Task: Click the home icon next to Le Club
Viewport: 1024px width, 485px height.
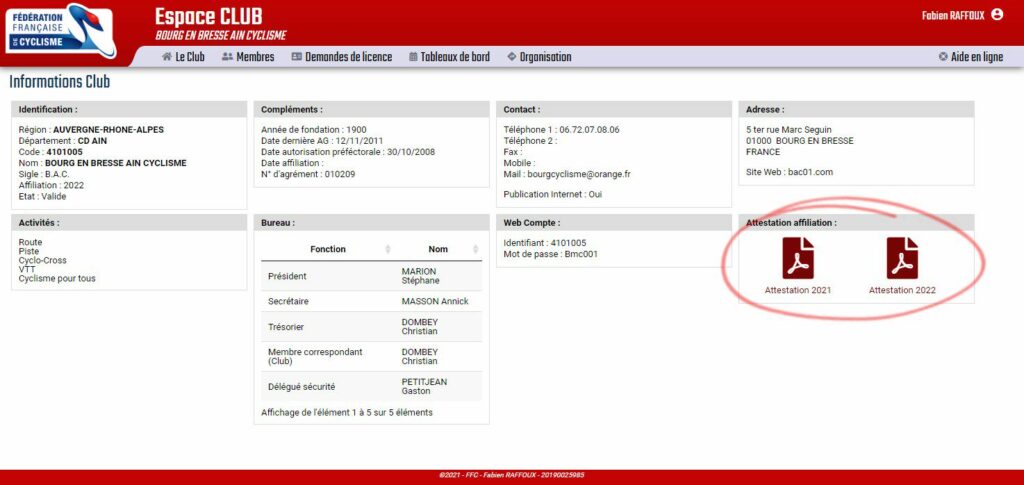Action: click(x=167, y=57)
